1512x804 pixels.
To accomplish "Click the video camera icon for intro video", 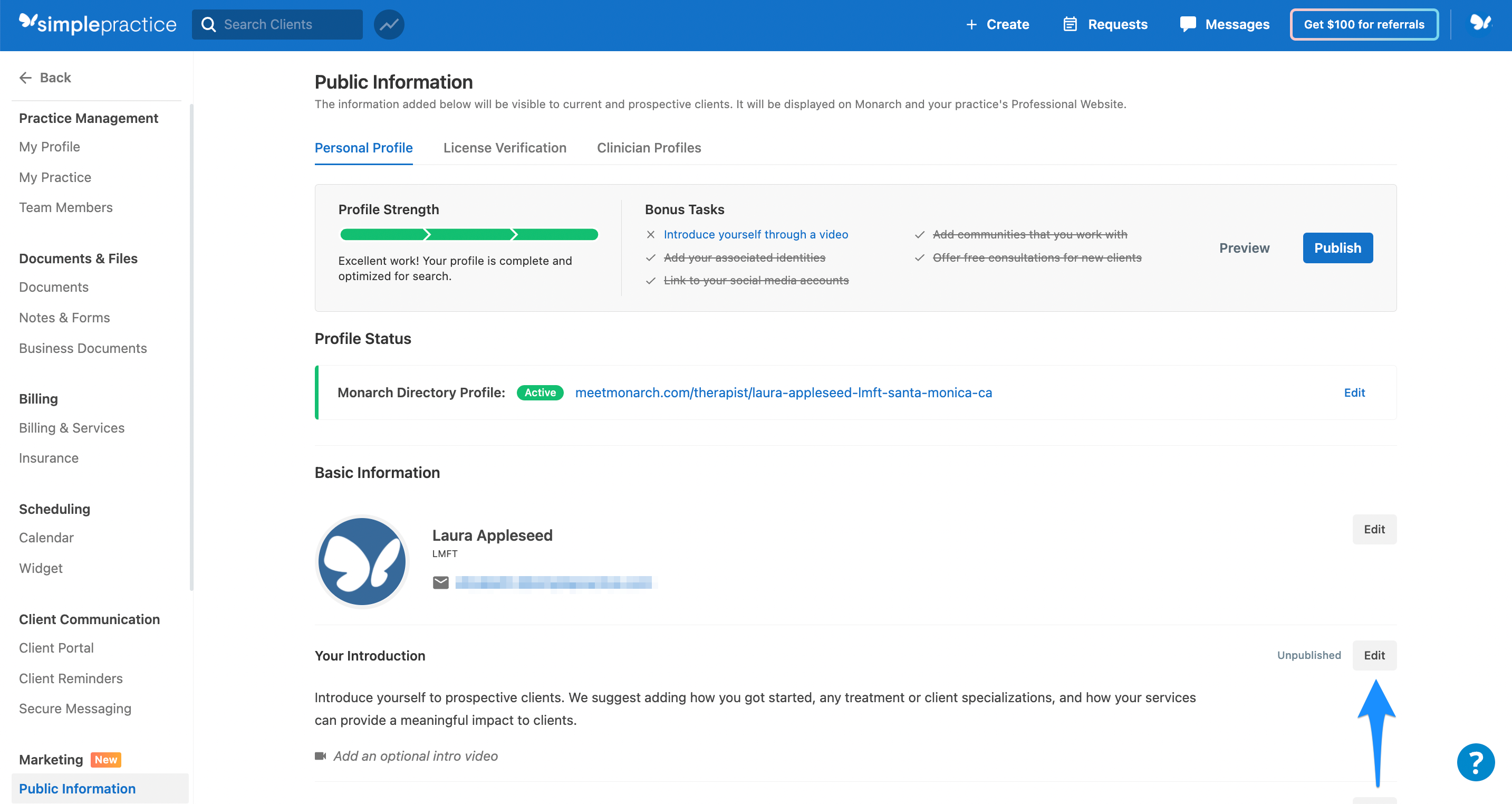I will pos(321,756).
